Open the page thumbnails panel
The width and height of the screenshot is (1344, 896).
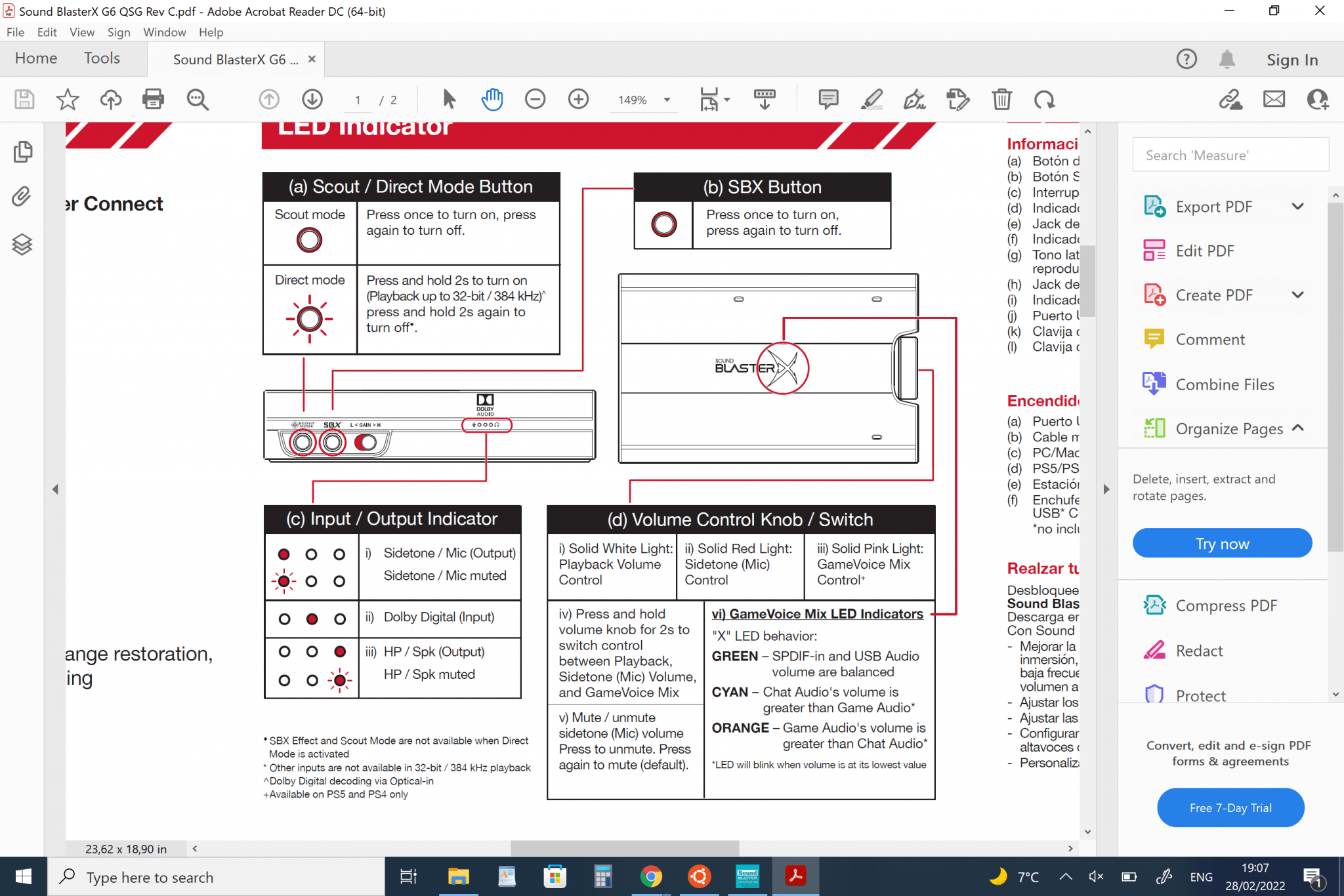[x=22, y=152]
